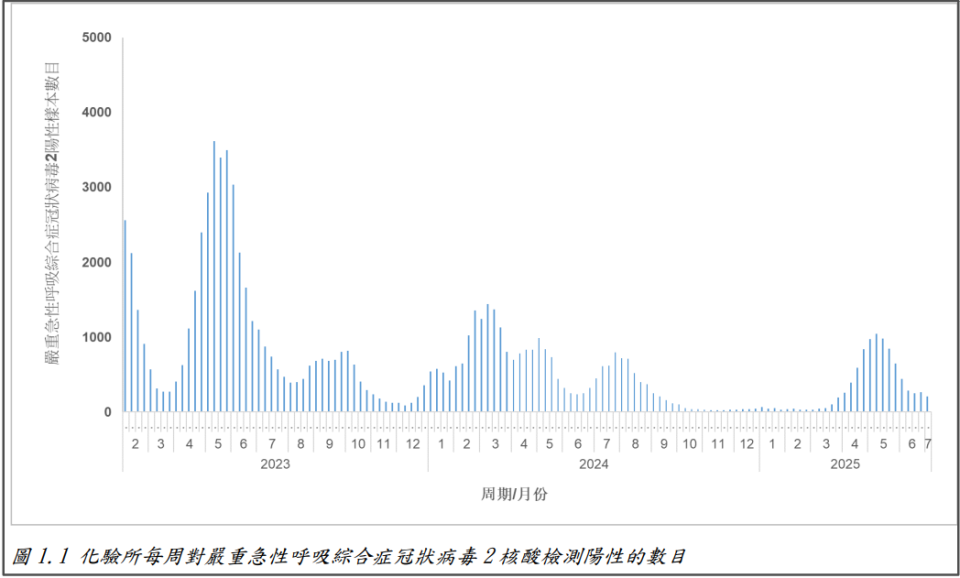Click month label 12 in the 2023 group
This screenshot has height=578, width=960.
pyautogui.click(x=413, y=444)
